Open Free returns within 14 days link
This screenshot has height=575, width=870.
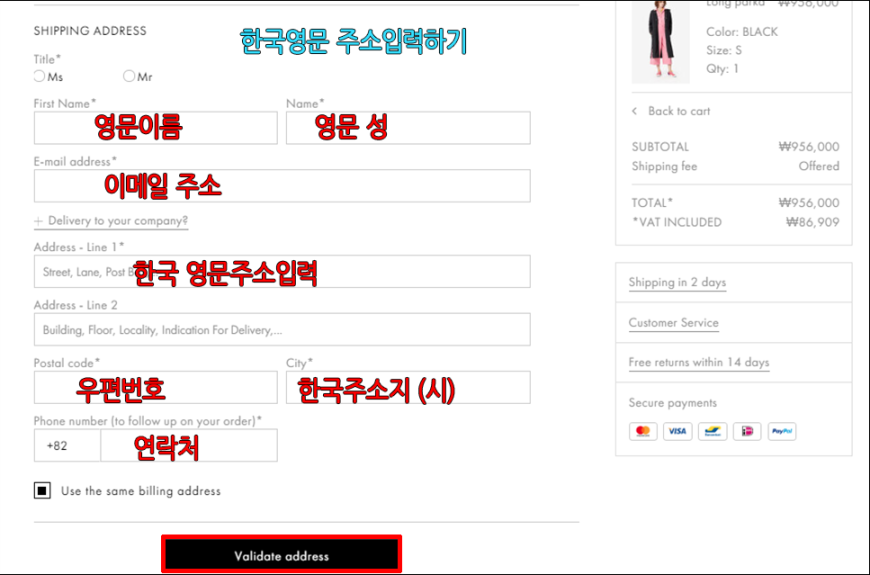click(x=699, y=362)
